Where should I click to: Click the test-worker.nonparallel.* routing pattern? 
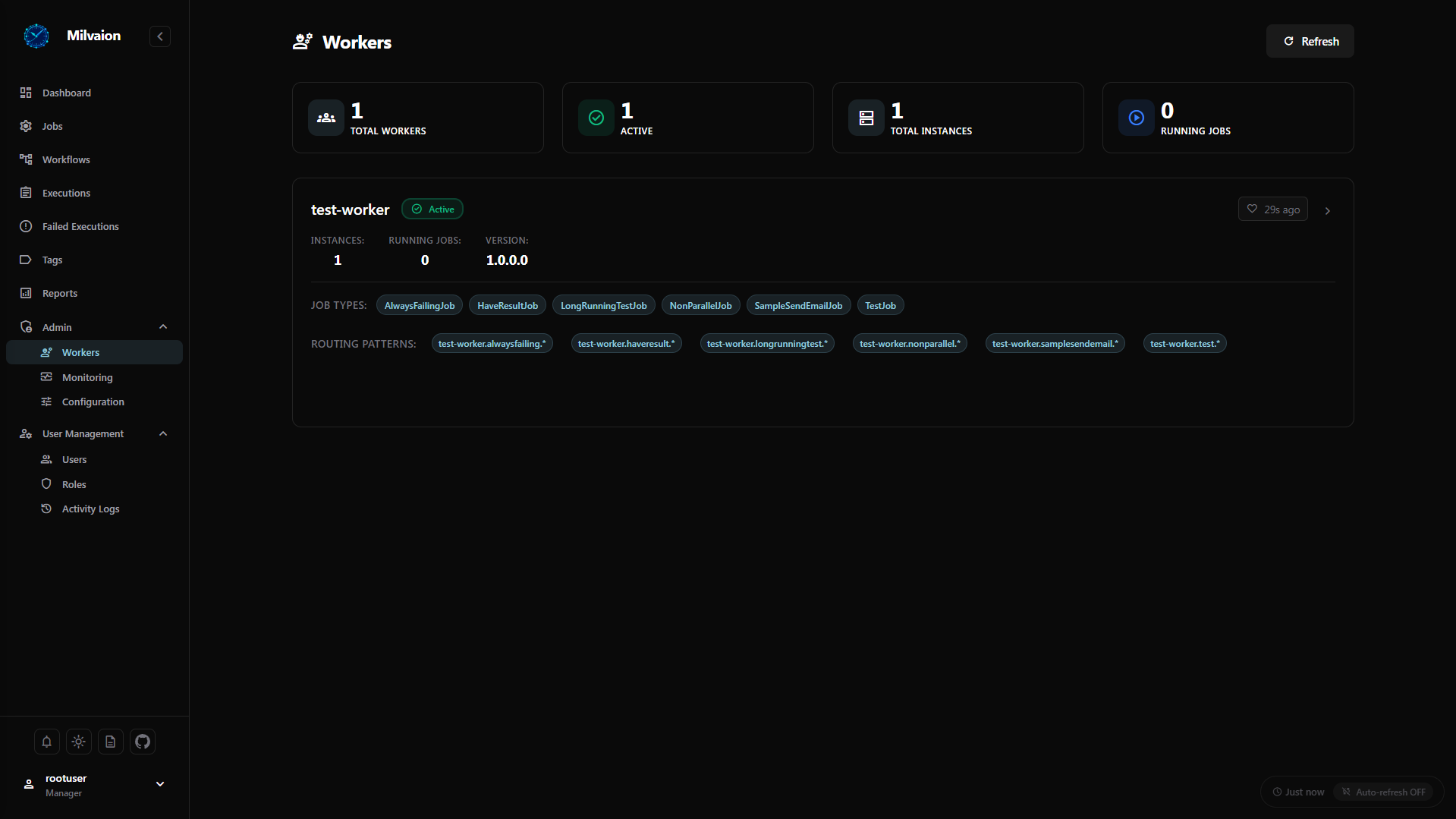point(910,344)
